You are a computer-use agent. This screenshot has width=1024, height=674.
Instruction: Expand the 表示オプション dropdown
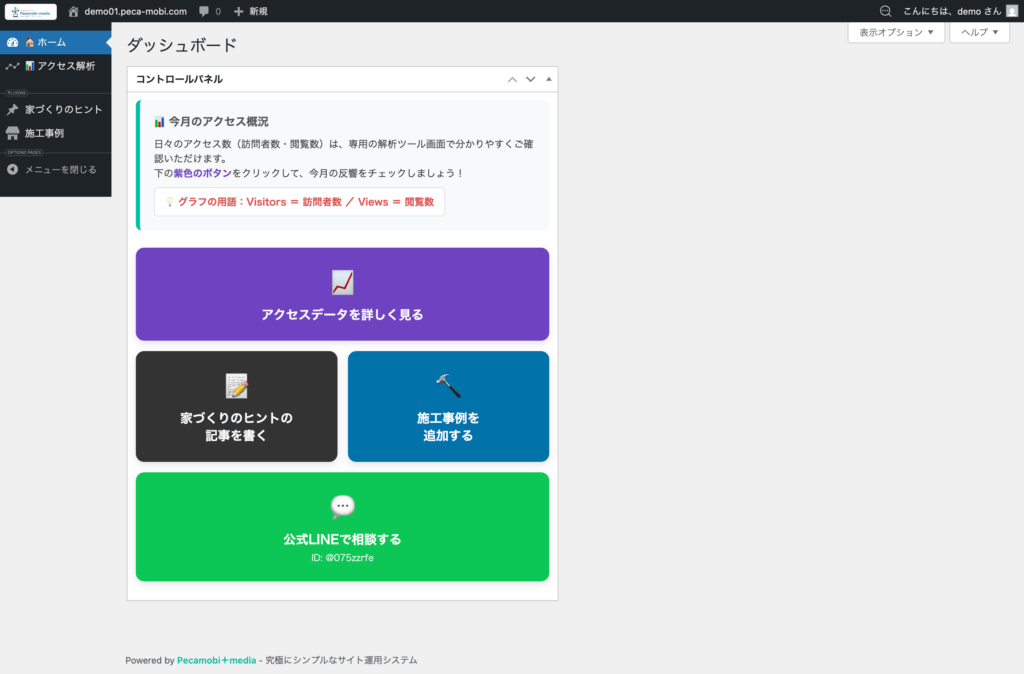click(896, 32)
